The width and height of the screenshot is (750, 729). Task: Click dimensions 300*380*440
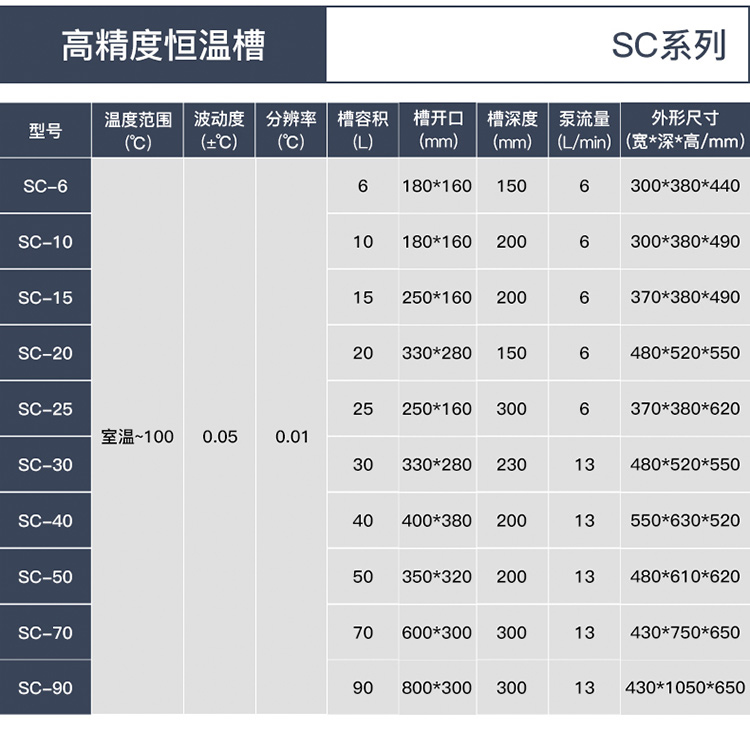[x=685, y=186]
